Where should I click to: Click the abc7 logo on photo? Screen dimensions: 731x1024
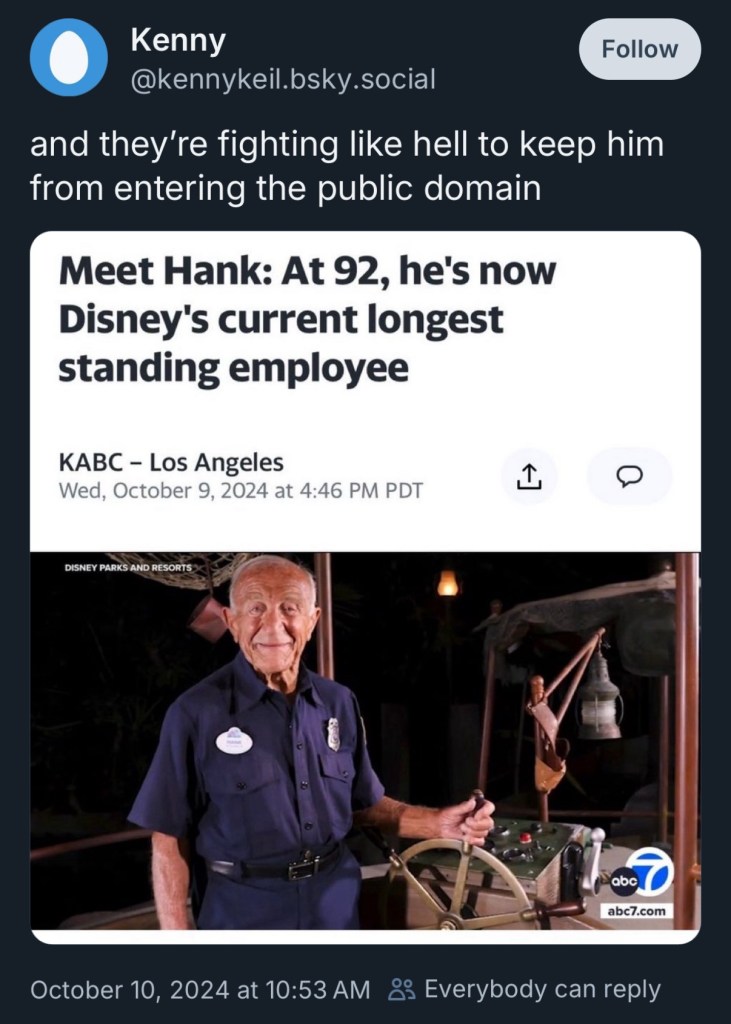pos(641,873)
